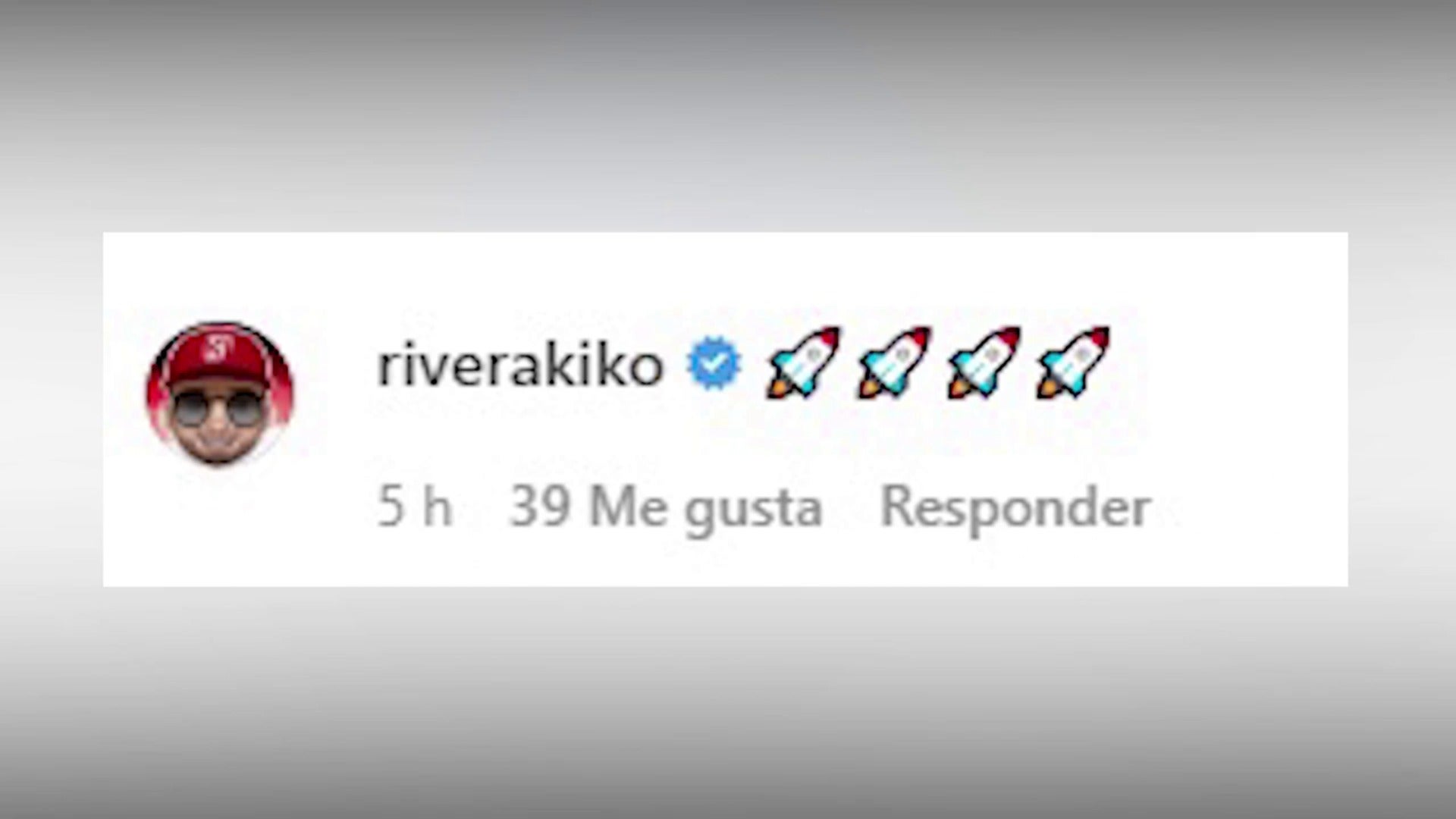Image resolution: width=1456 pixels, height=819 pixels.
Task: Click the number 39 in likes count
Action: click(539, 507)
